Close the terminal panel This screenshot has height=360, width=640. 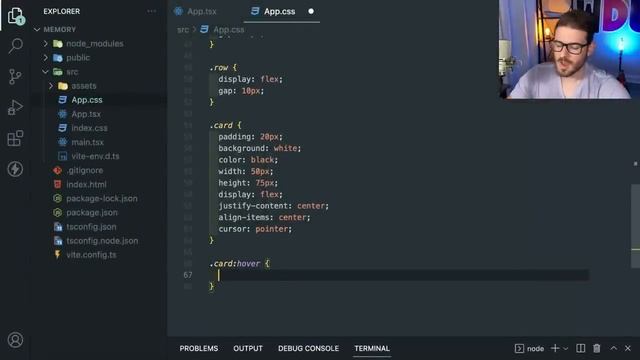[x=628, y=348]
